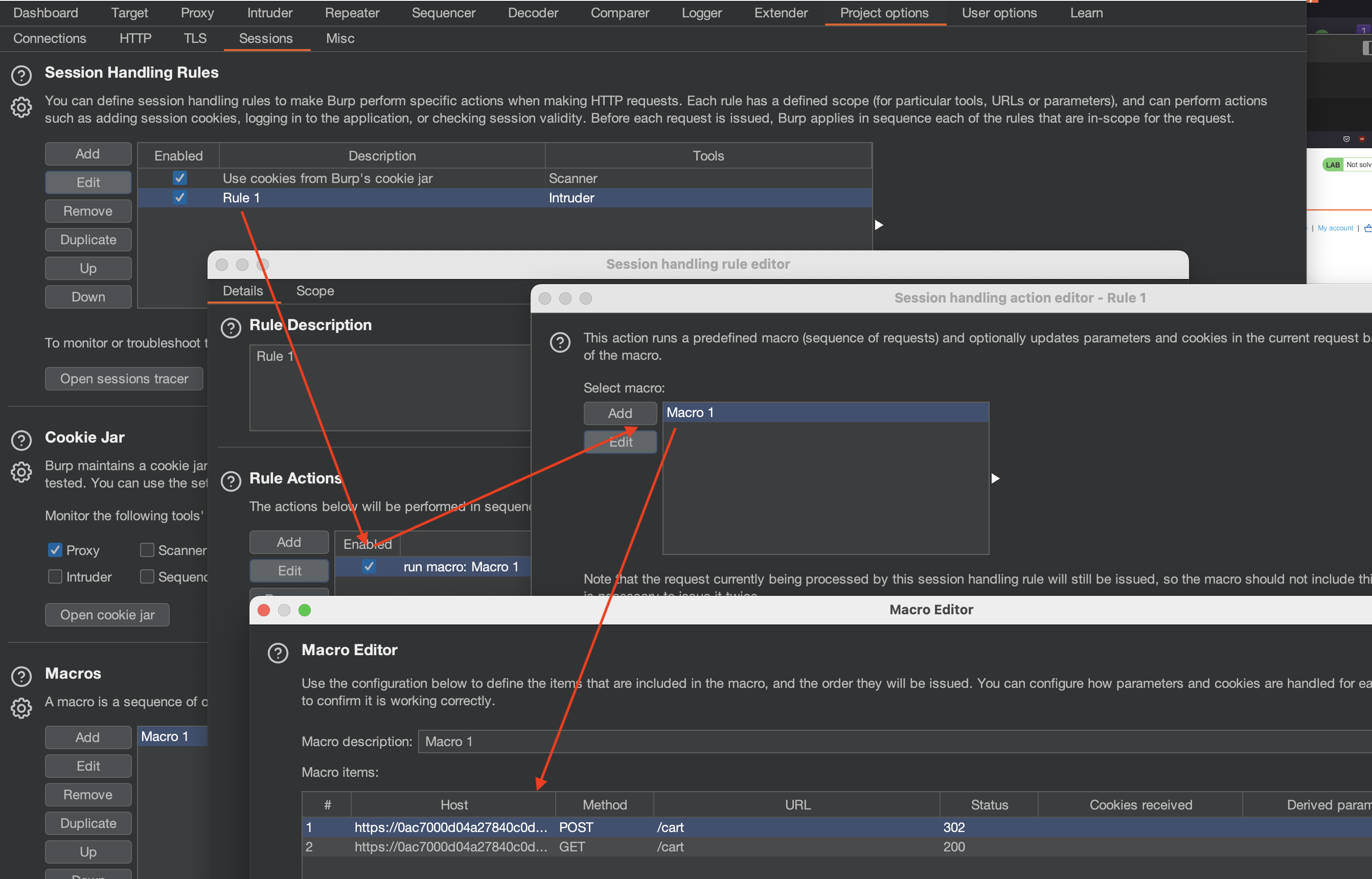Expand arrow beside session rules table
1372x879 pixels.
[879, 225]
